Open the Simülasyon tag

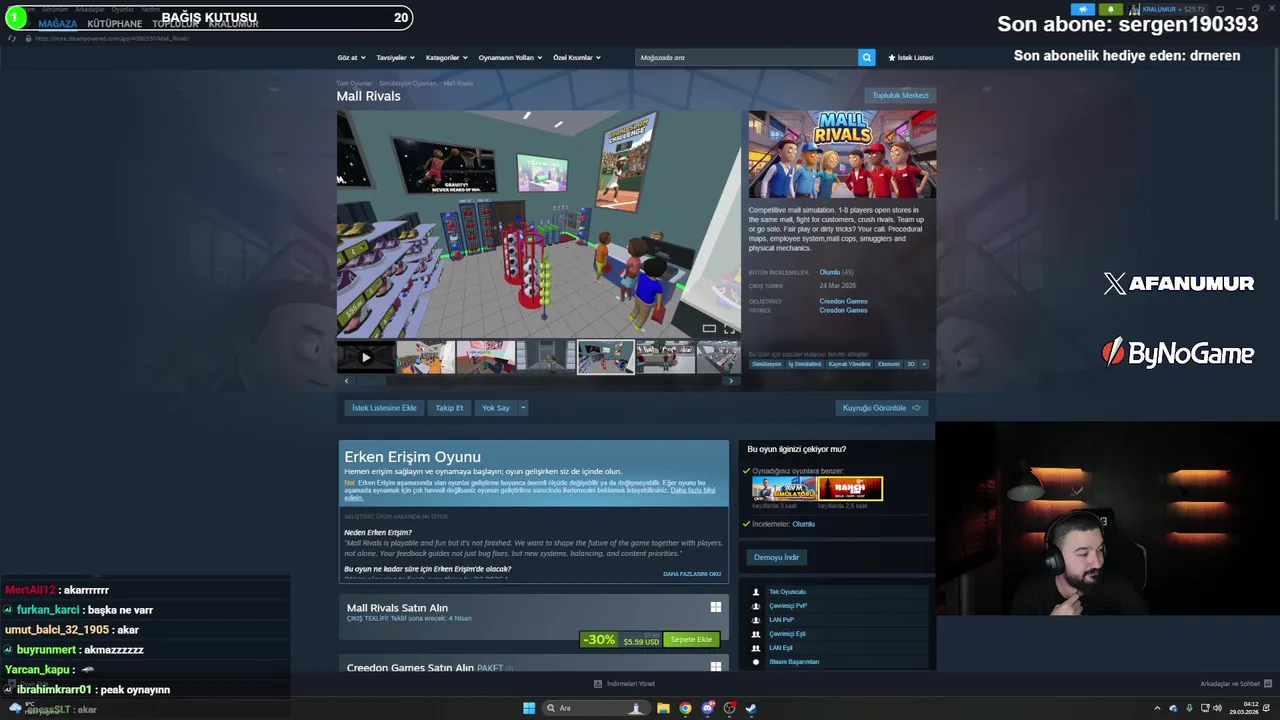click(x=767, y=364)
